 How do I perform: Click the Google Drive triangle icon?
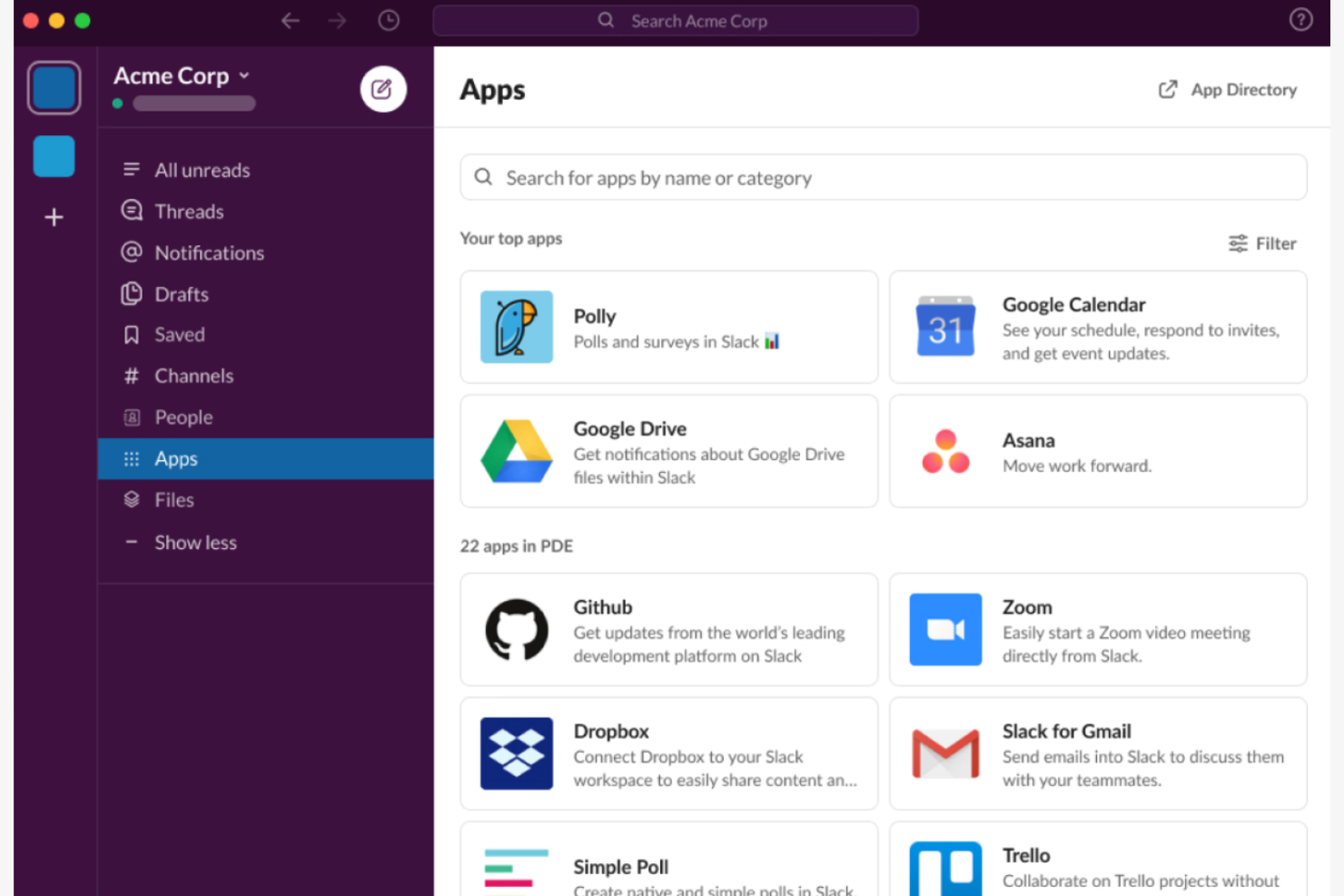(517, 451)
